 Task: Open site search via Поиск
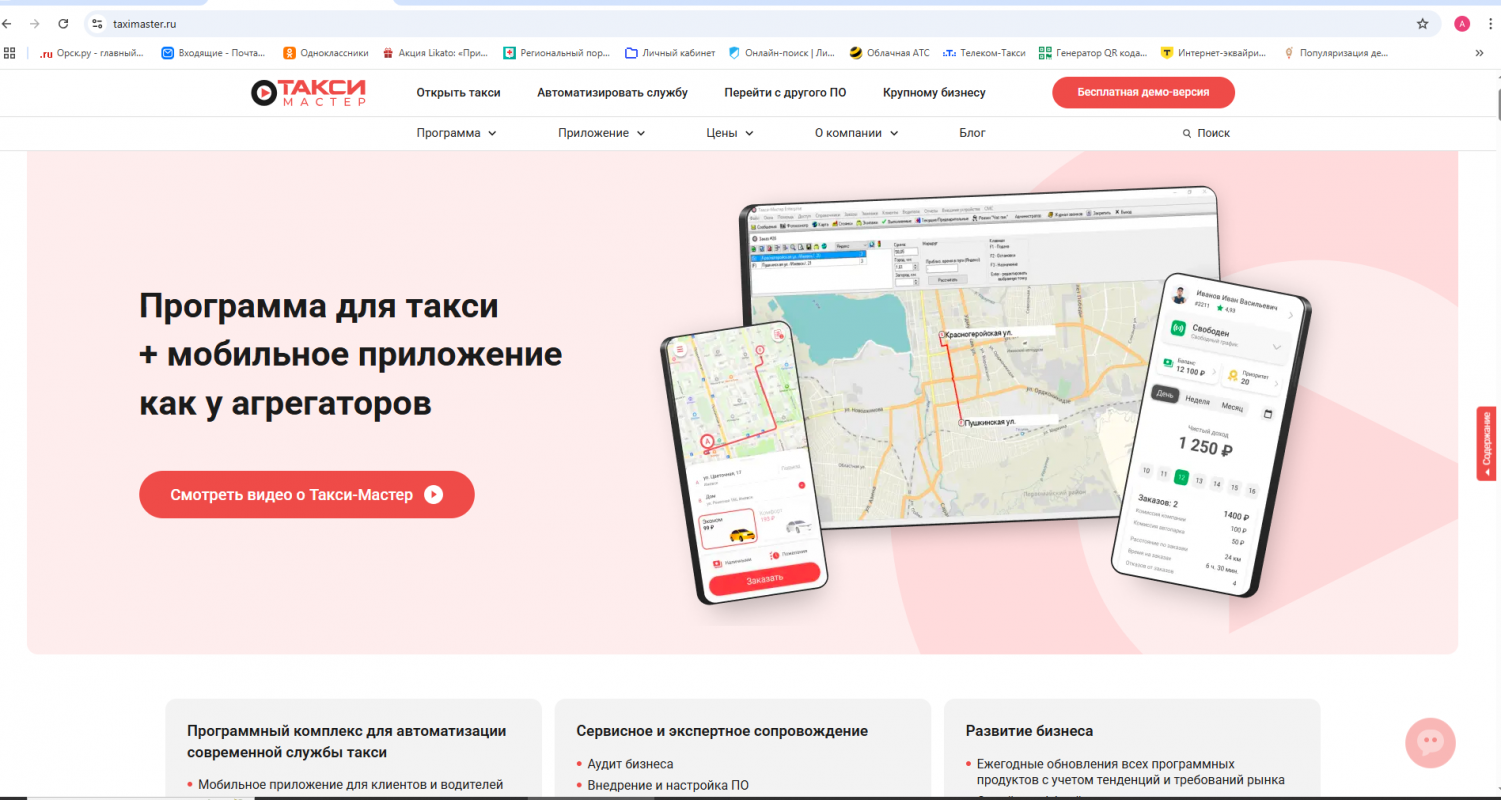pos(1206,133)
